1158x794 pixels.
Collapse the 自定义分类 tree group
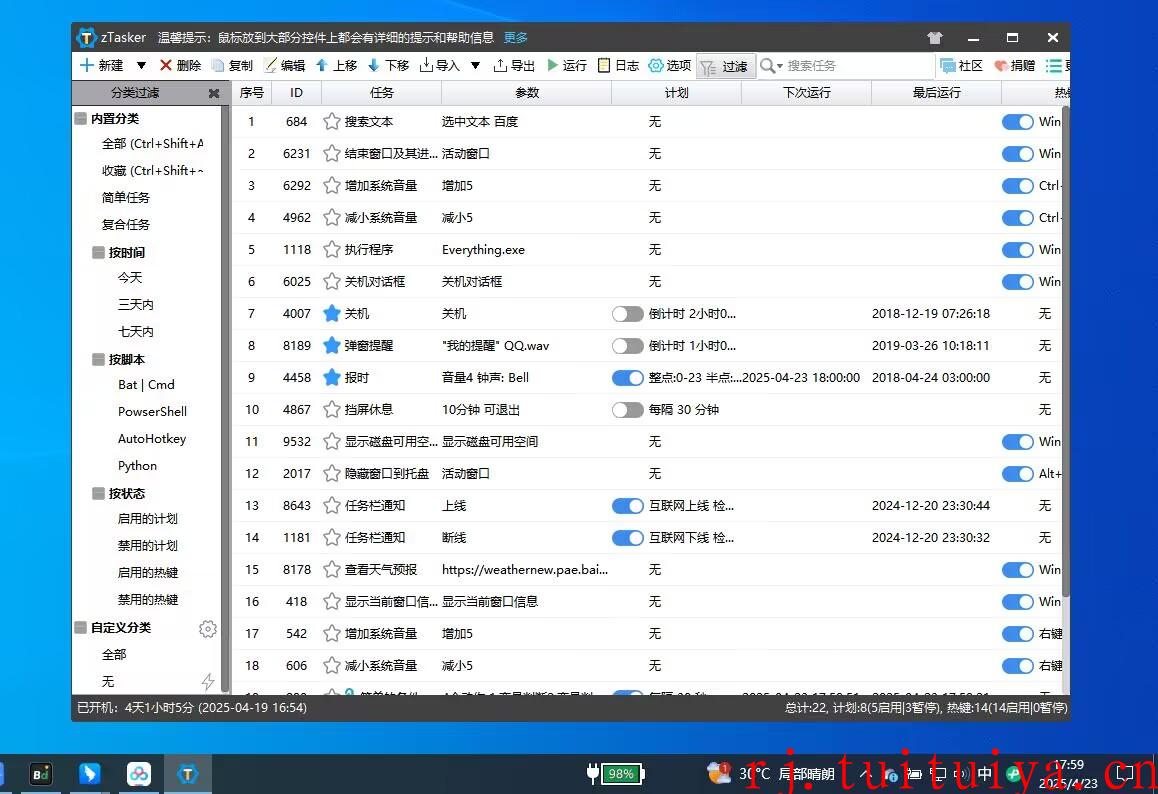pos(80,627)
